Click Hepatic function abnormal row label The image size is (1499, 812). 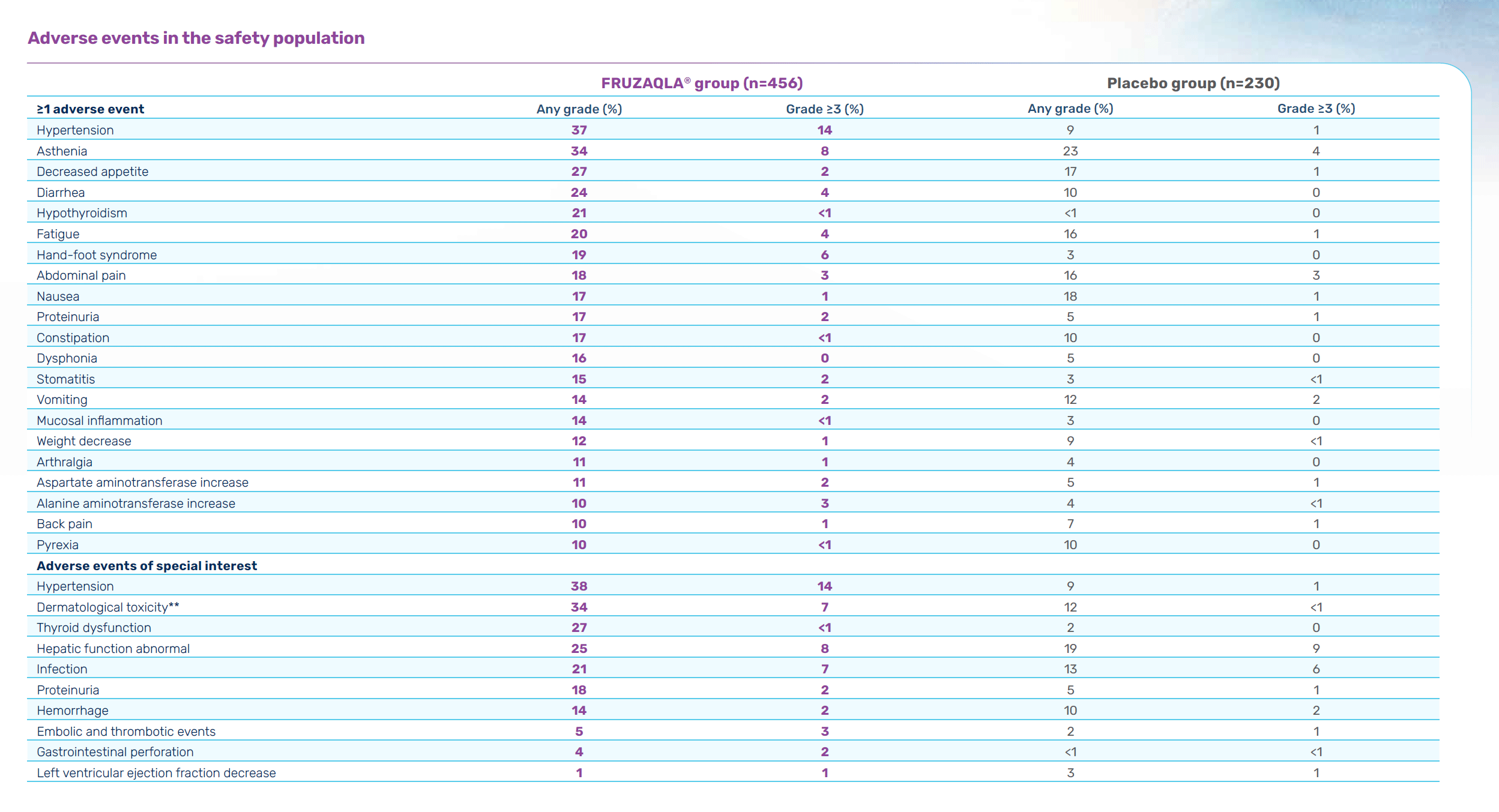click(113, 649)
